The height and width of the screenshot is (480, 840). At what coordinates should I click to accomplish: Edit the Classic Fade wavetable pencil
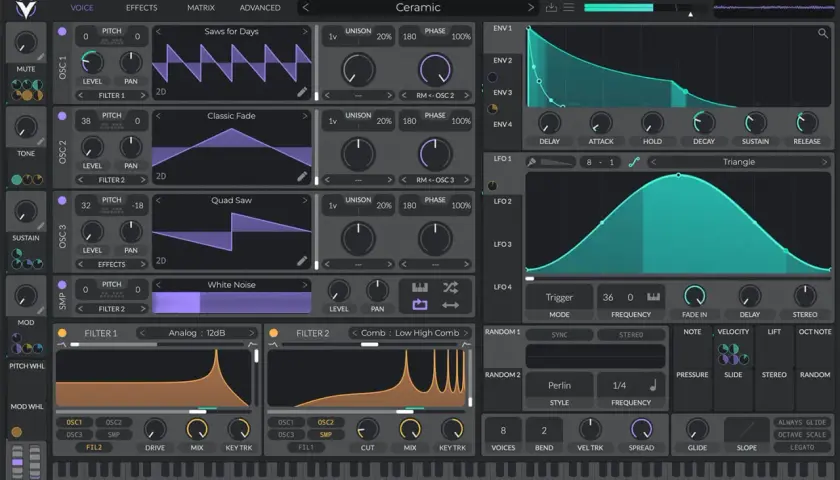tap(302, 176)
